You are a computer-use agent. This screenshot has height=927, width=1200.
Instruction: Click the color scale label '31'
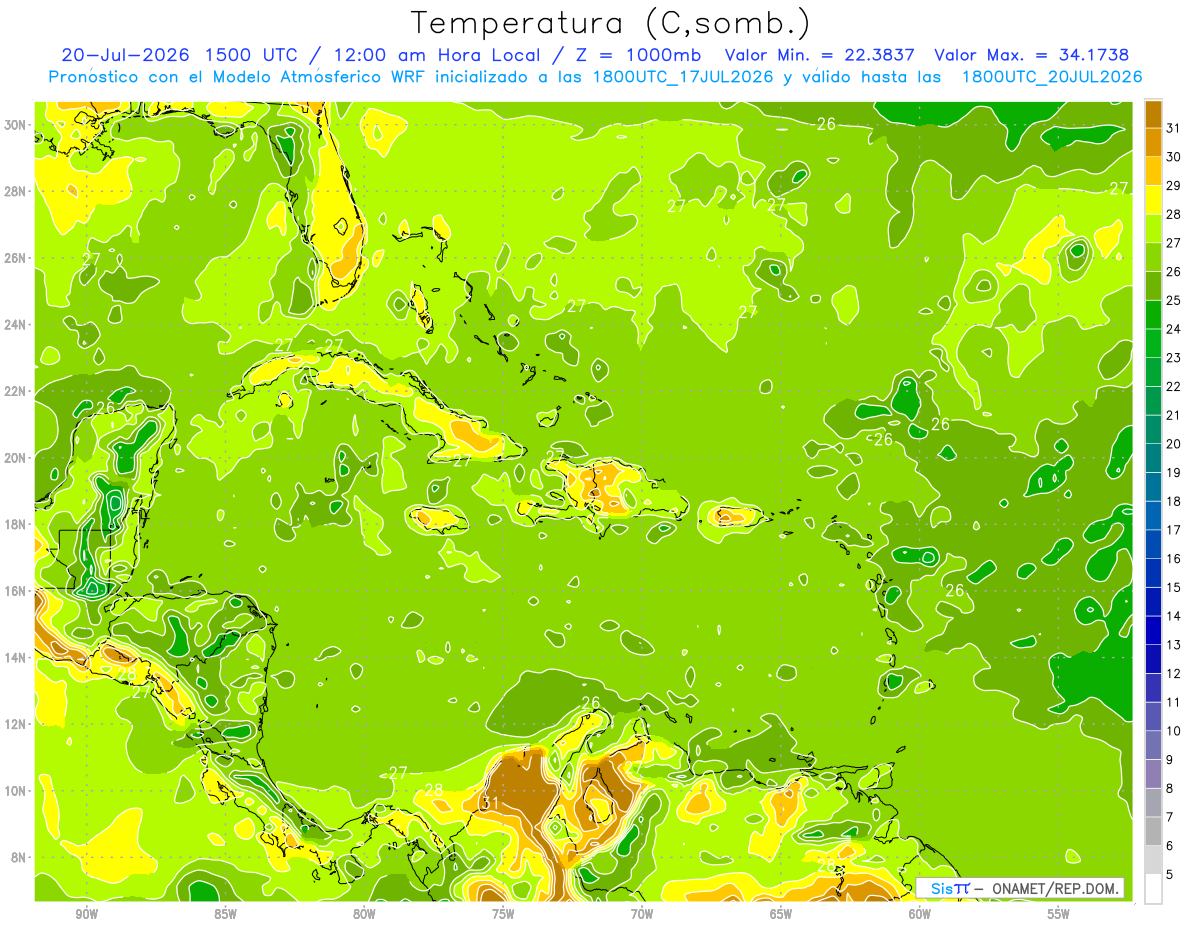click(1174, 128)
